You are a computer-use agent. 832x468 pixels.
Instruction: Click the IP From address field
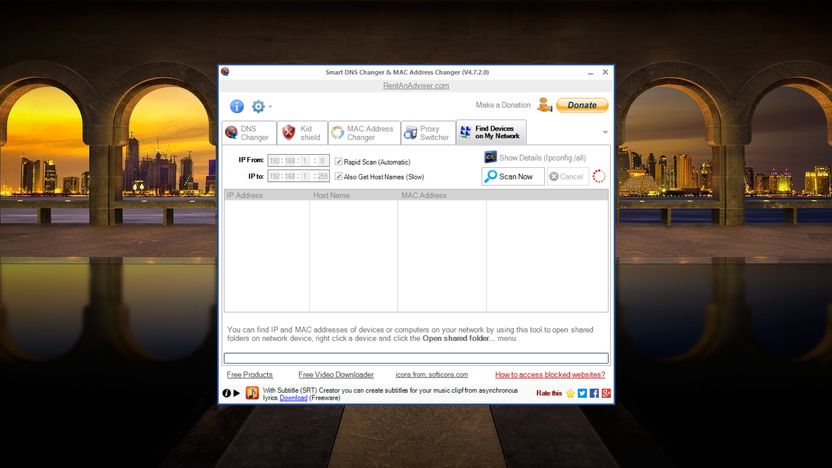pos(298,160)
